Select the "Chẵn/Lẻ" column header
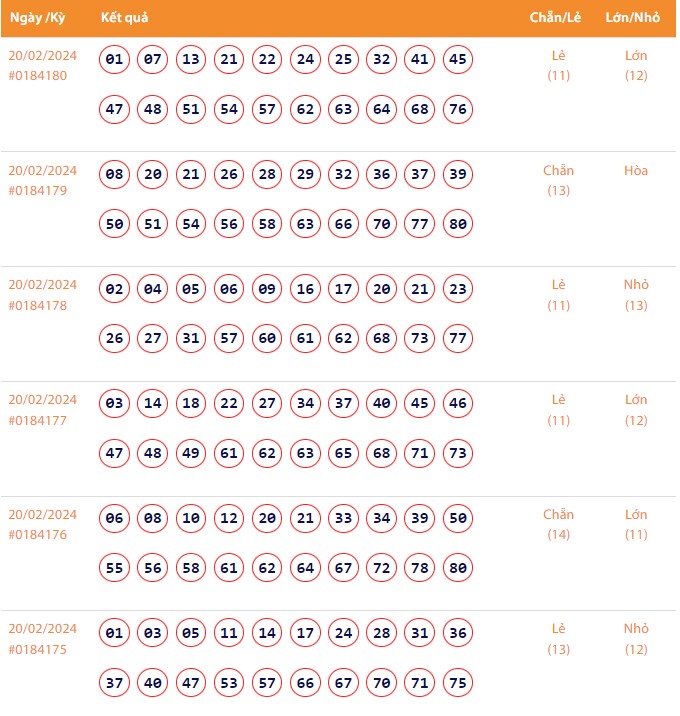The height and width of the screenshot is (716, 680). click(x=558, y=18)
